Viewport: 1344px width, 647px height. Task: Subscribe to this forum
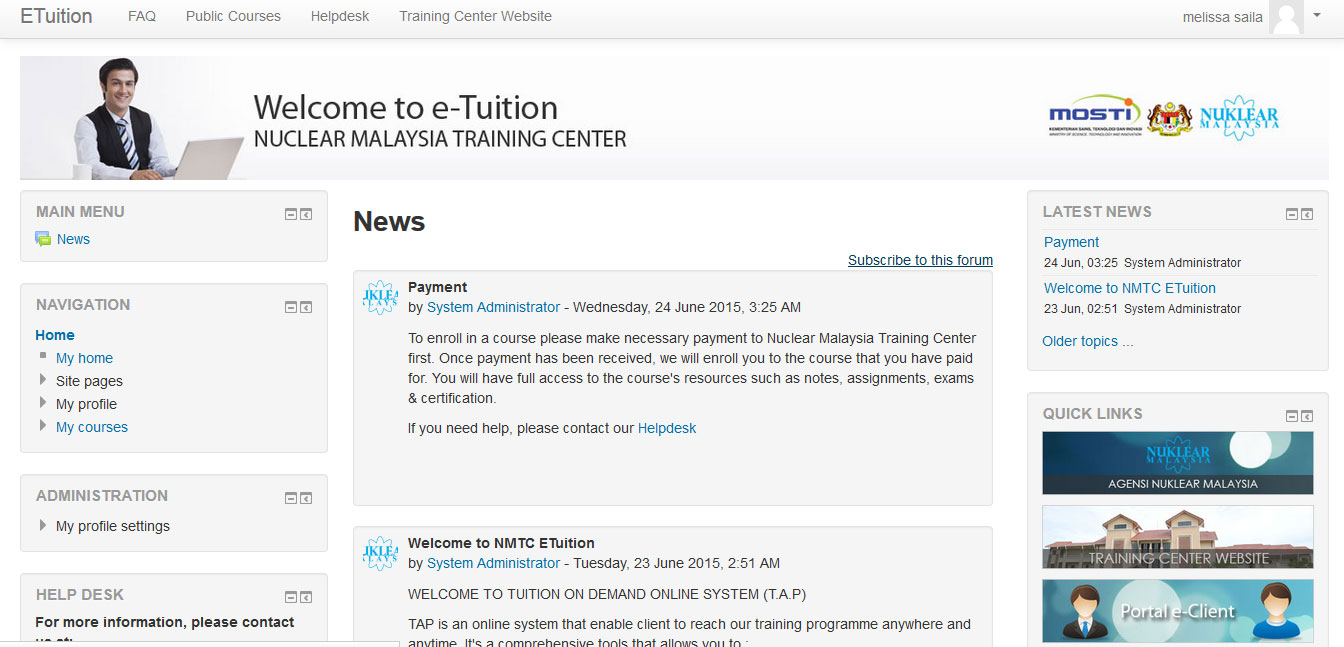pyautogui.click(x=920, y=260)
